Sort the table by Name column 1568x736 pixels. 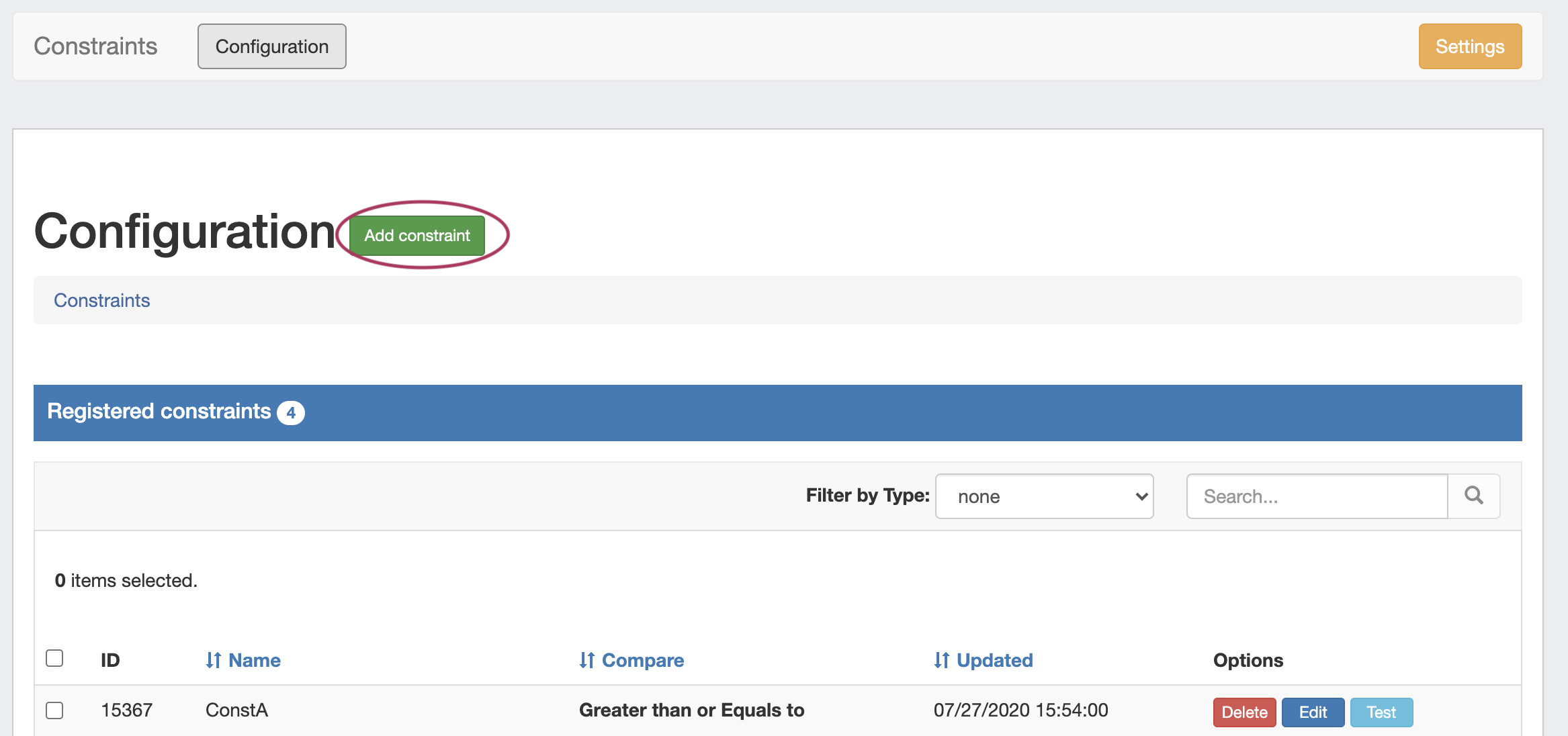click(243, 660)
